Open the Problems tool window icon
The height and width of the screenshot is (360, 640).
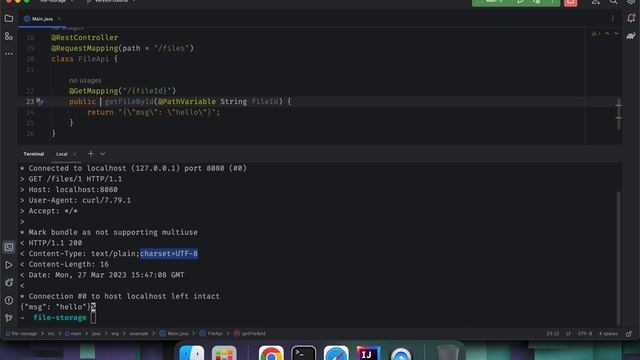click(x=9, y=300)
